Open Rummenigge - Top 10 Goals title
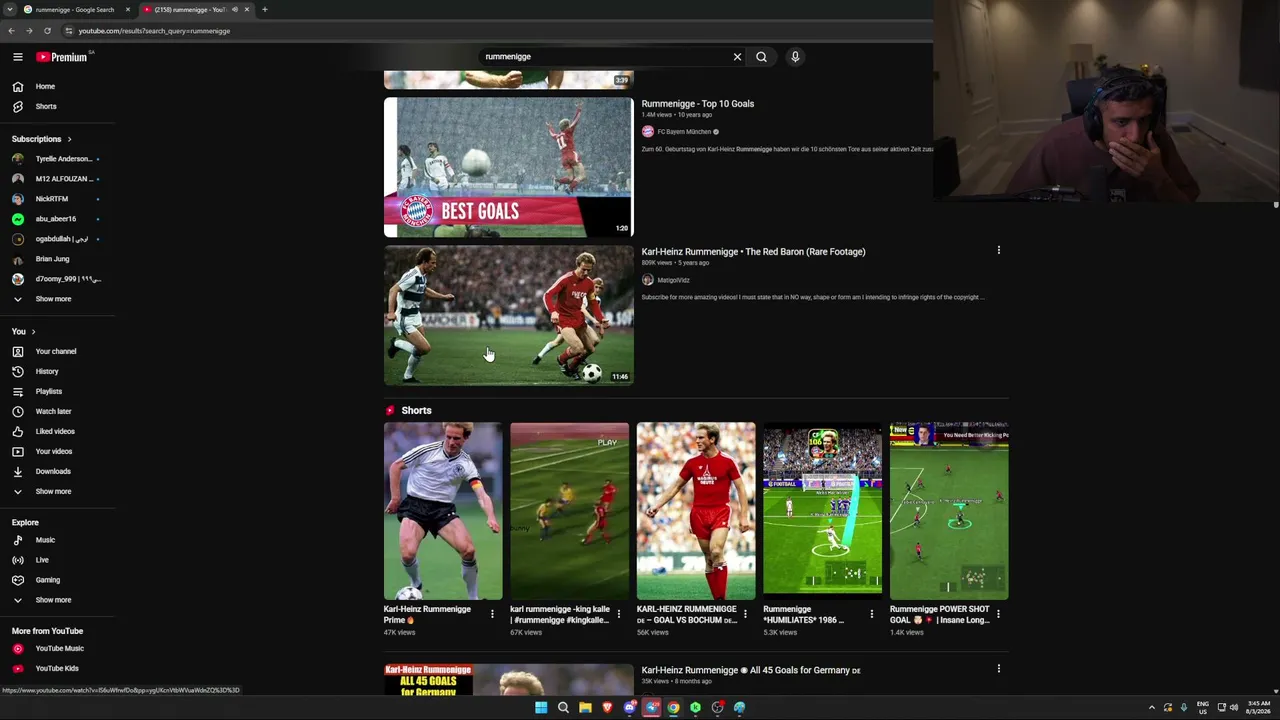1280x720 pixels. coord(698,104)
